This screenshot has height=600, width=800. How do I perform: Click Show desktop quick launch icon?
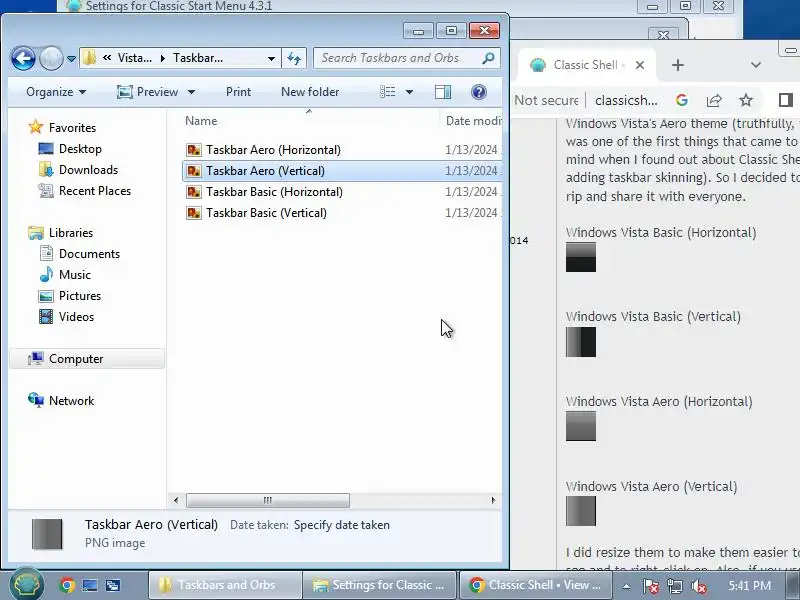(x=90, y=585)
